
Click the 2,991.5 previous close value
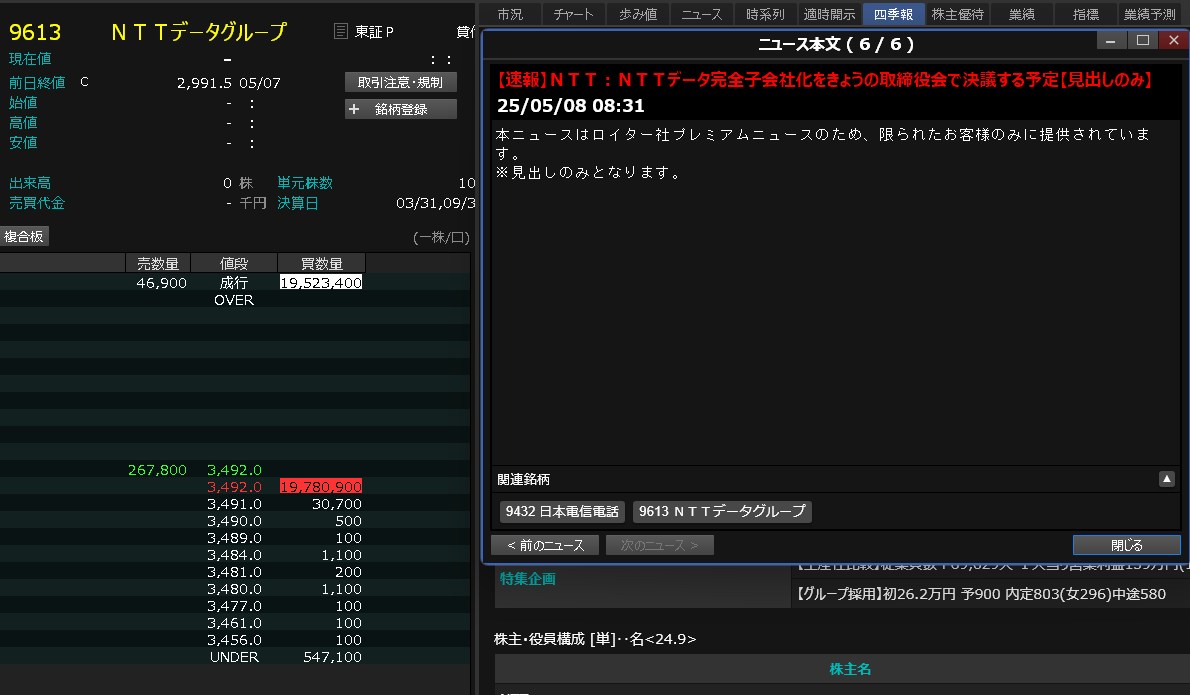pos(204,83)
